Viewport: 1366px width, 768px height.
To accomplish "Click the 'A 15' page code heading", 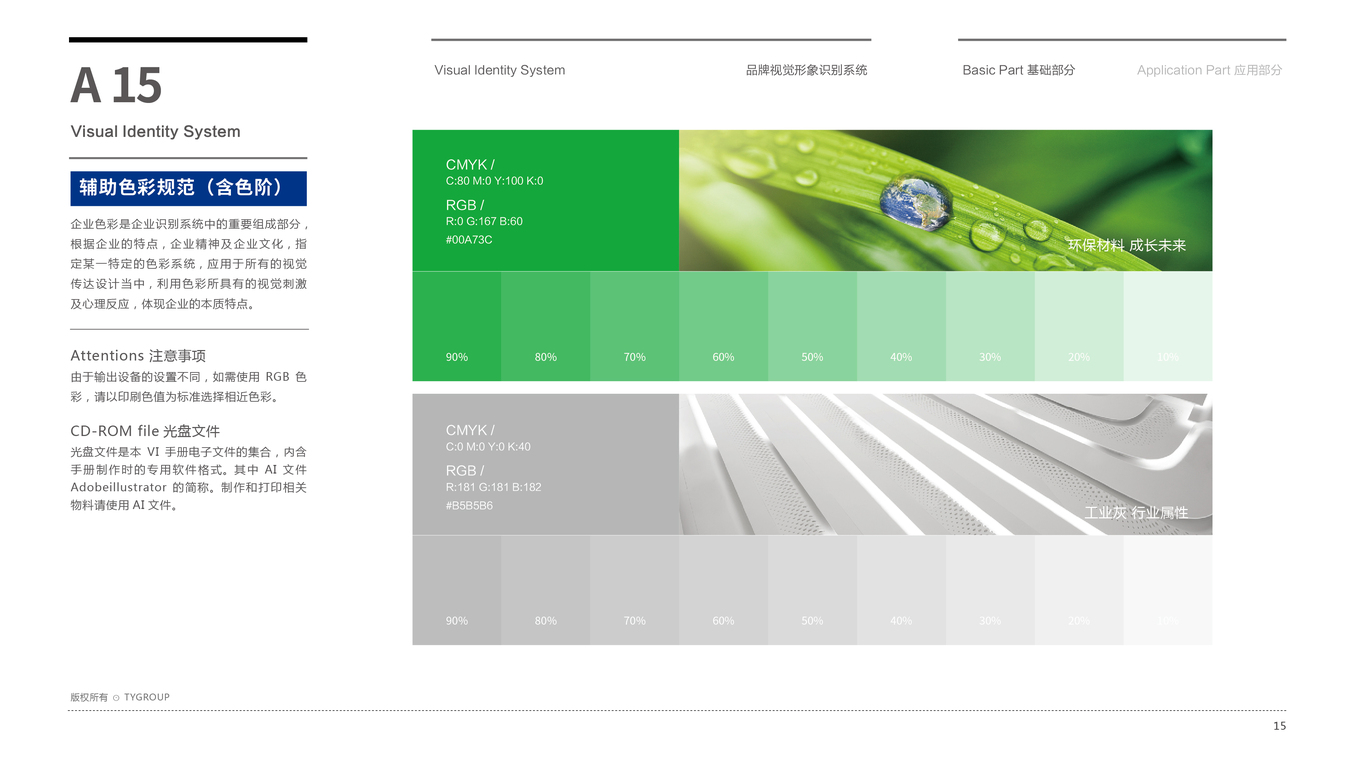I will pos(116,85).
